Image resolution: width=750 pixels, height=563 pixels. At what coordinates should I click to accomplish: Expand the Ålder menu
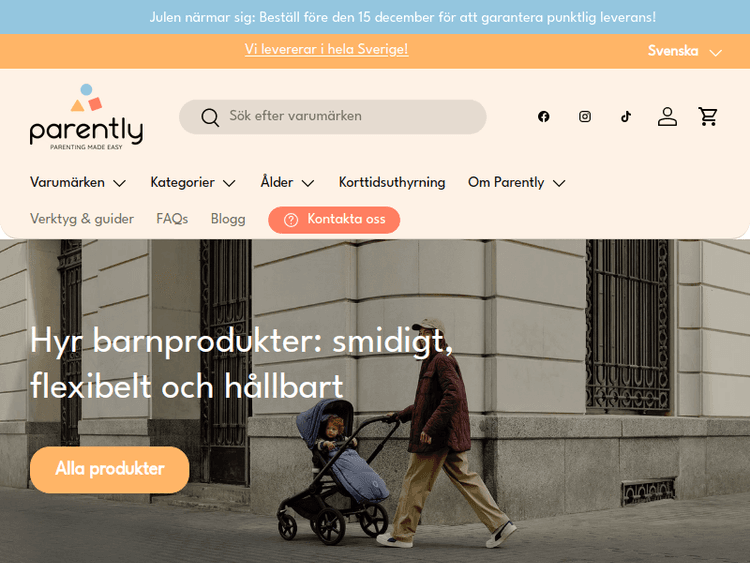click(287, 182)
